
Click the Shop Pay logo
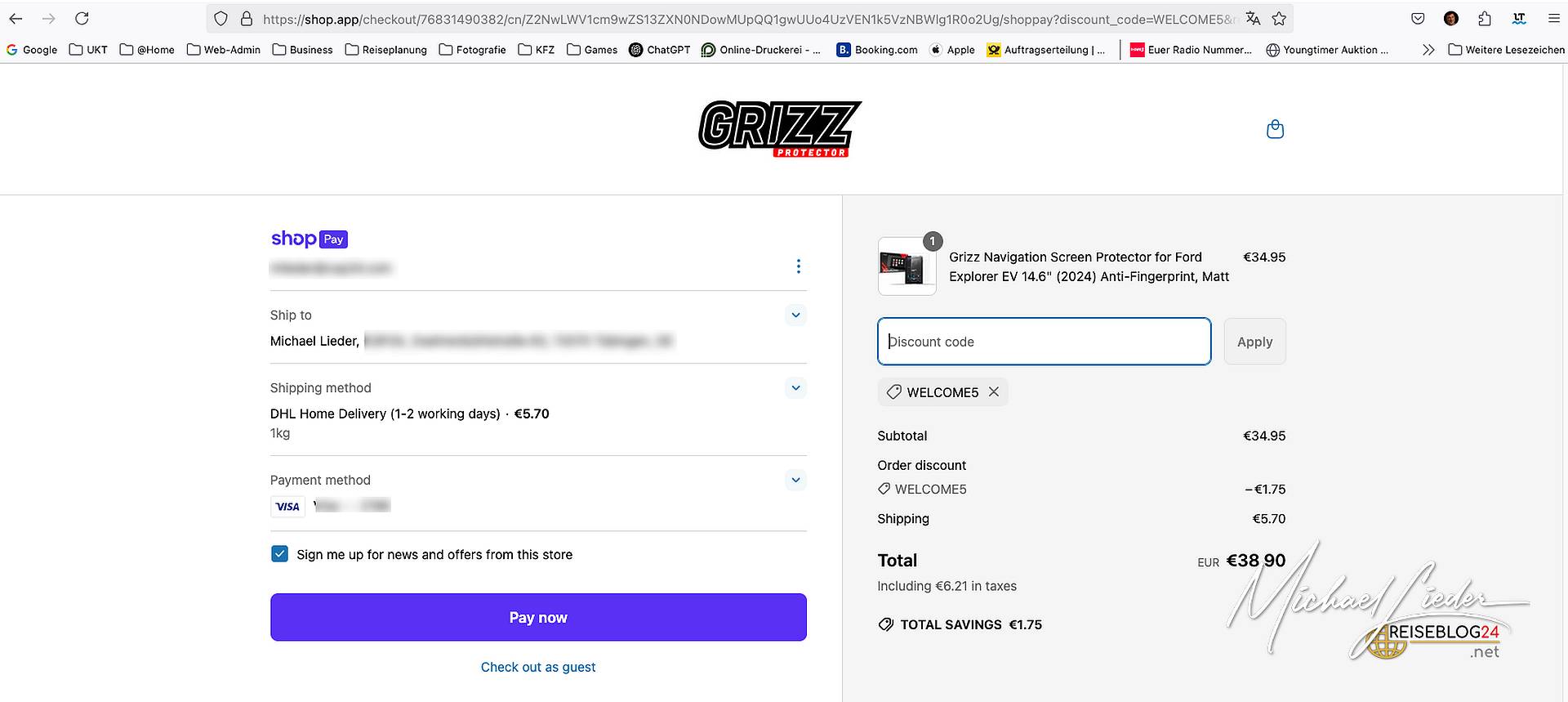310,239
